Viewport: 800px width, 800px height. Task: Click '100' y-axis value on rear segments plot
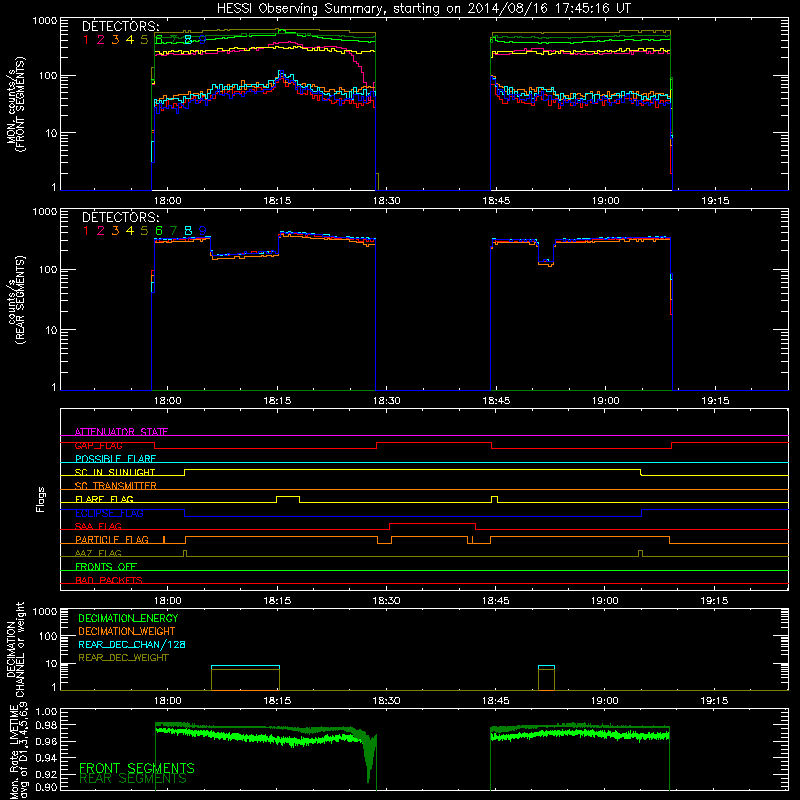click(x=48, y=269)
